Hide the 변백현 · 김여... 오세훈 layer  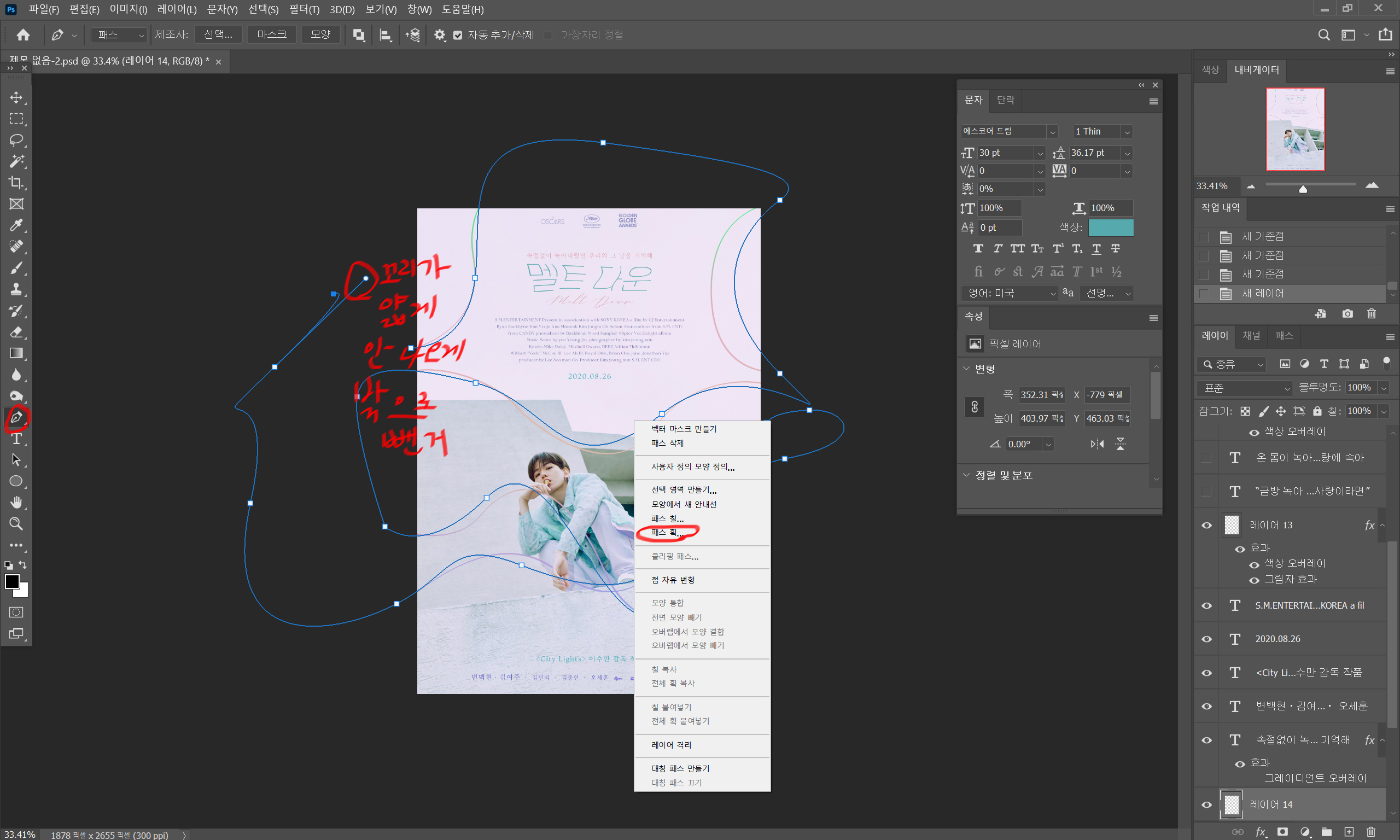(1206, 707)
